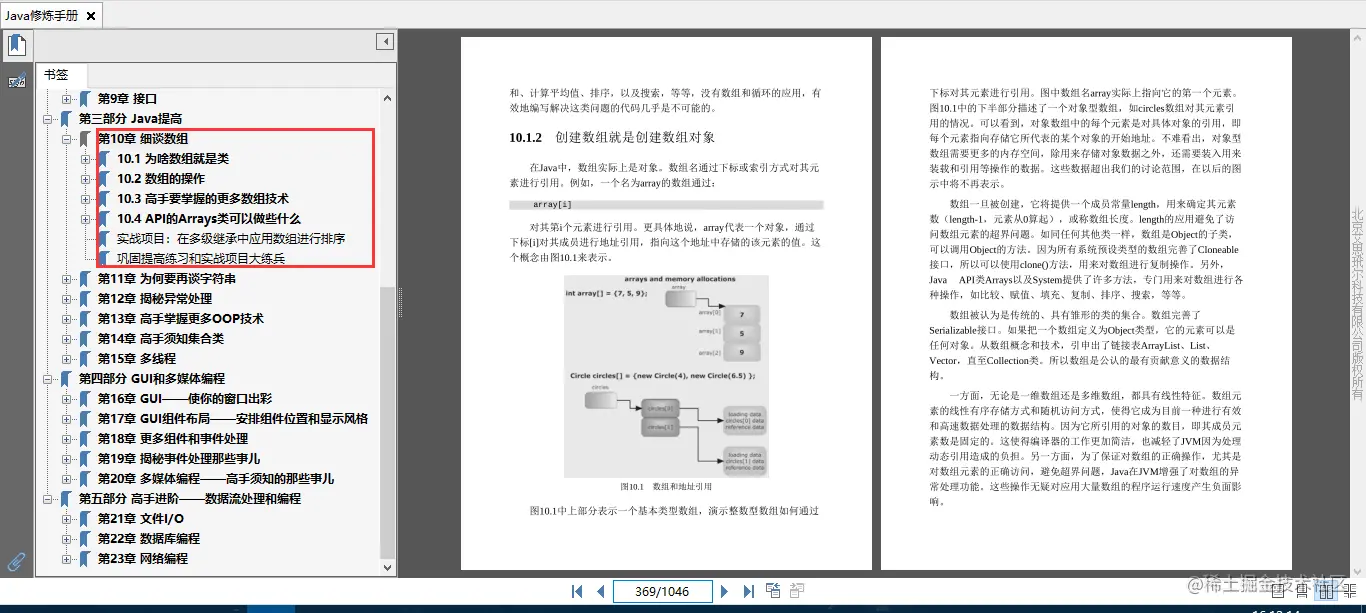Select continuous facing pages layout
The height and width of the screenshot is (613, 1366).
click(1351, 591)
